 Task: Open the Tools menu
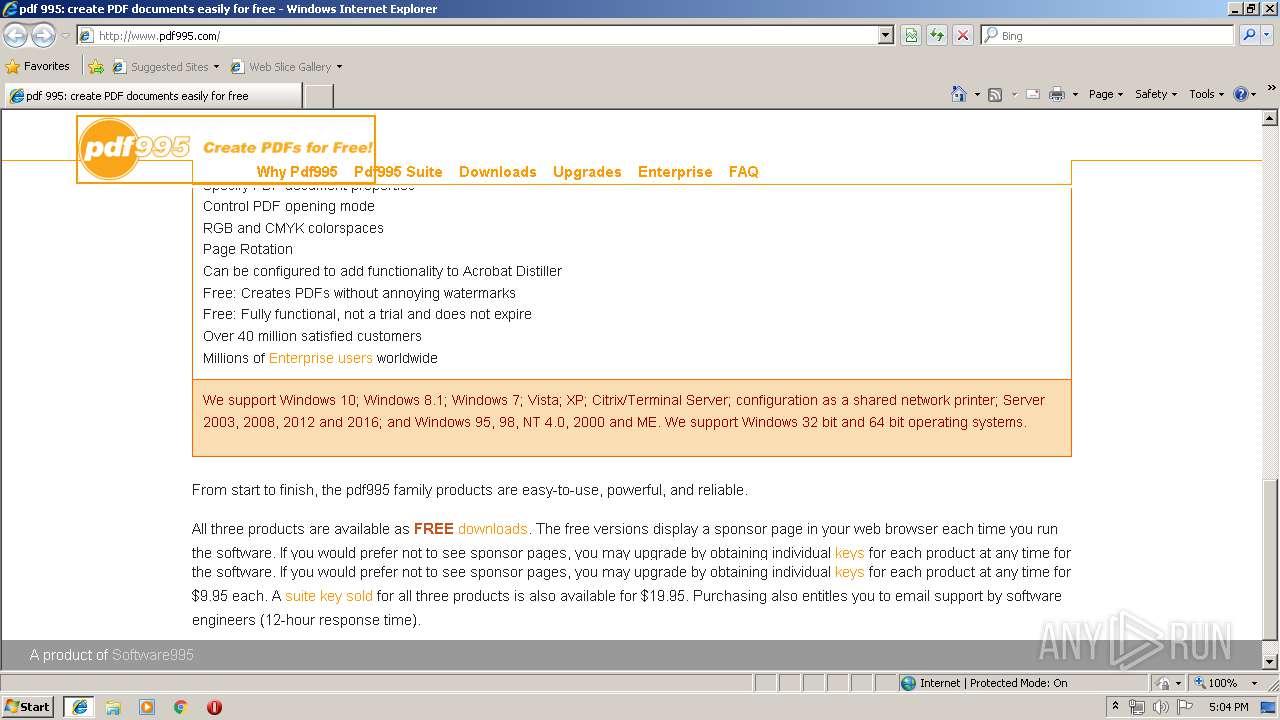click(1206, 94)
